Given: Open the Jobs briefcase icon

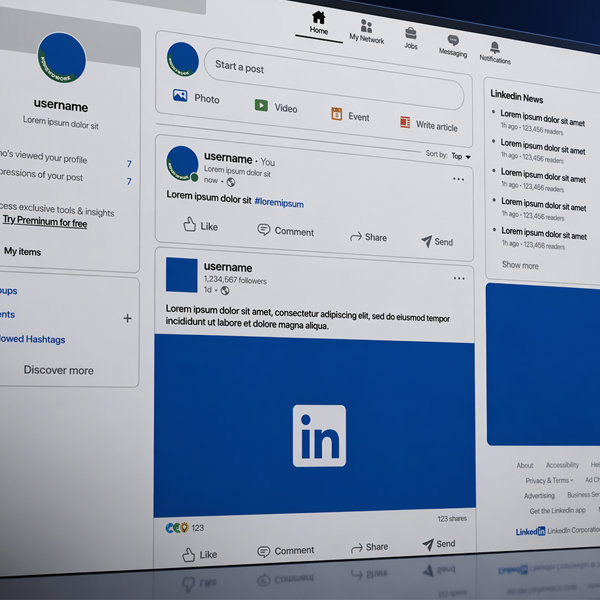Looking at the screenshot, I should tap(411, 33).
